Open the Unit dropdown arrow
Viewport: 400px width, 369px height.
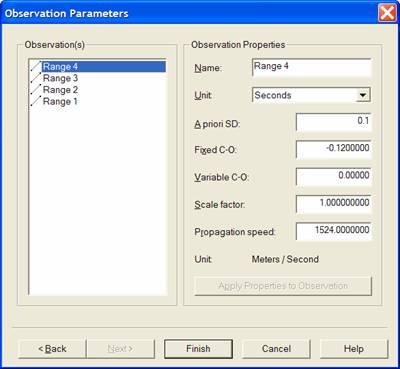click(362, 95)
